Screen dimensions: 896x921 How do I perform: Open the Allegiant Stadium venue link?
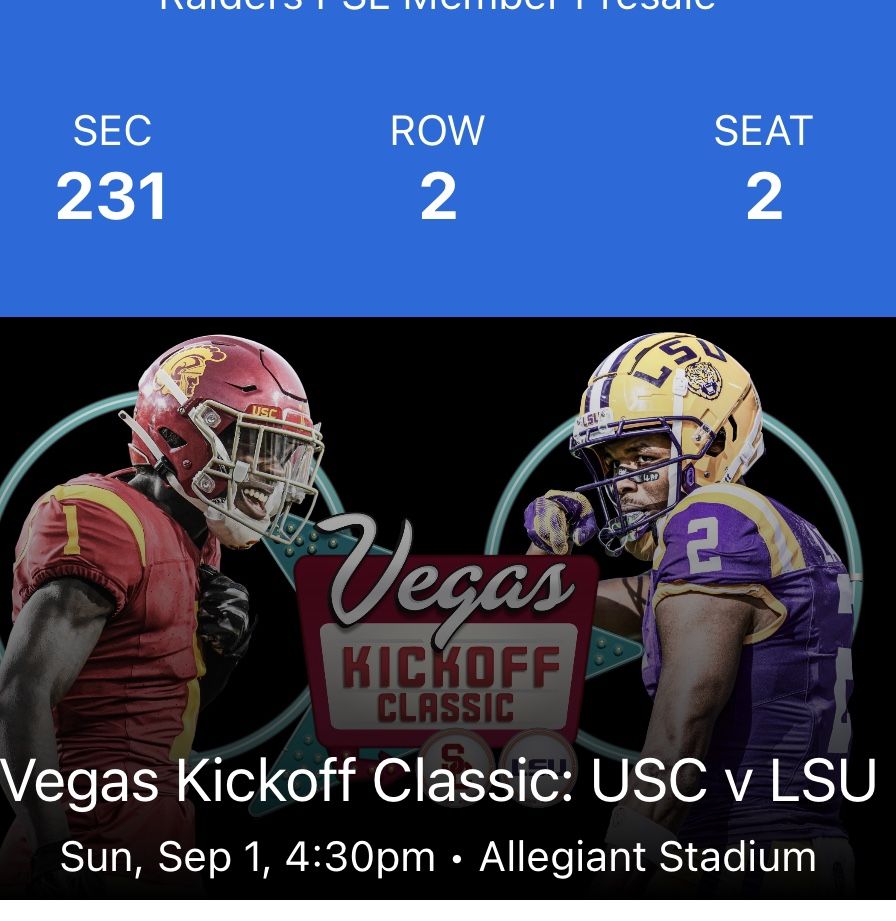click(647, 857)
